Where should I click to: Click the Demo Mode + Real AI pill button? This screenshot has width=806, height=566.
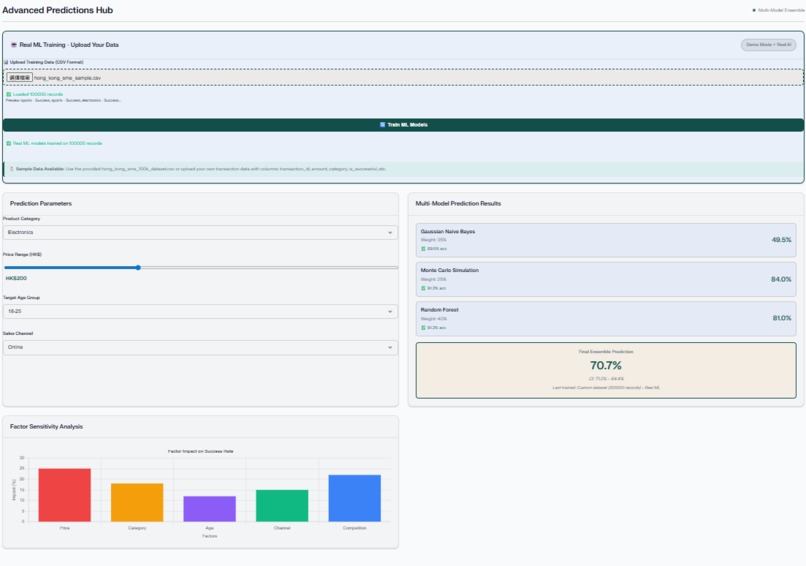(768, 45)
